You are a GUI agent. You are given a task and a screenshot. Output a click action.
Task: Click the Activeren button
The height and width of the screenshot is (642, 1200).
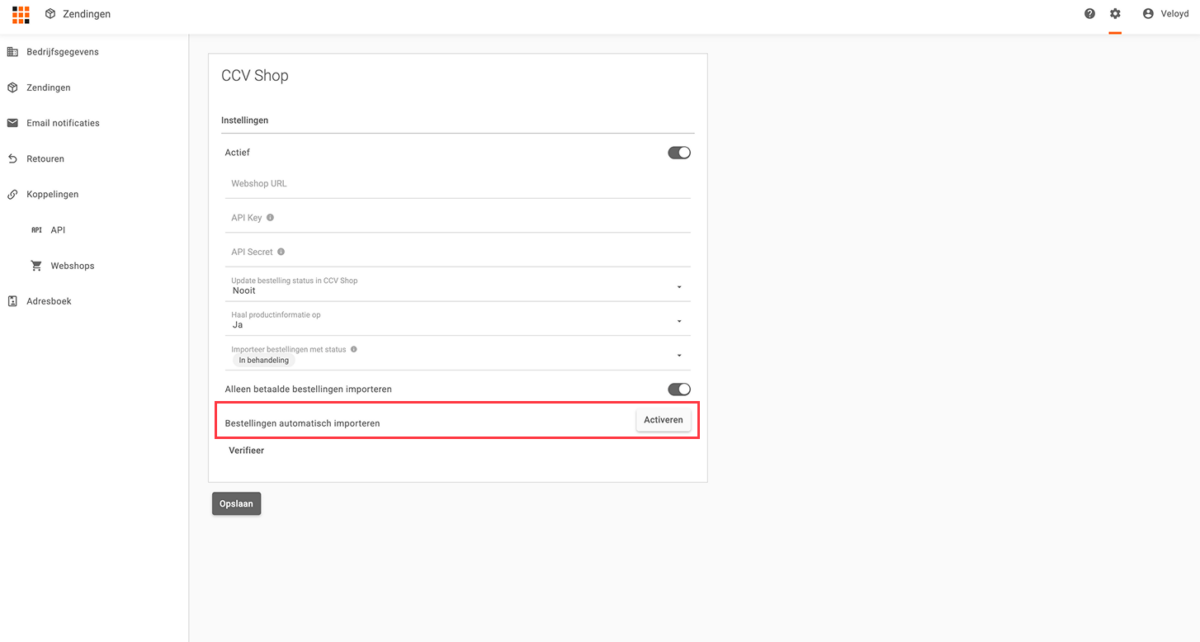(x=663, y=420)
